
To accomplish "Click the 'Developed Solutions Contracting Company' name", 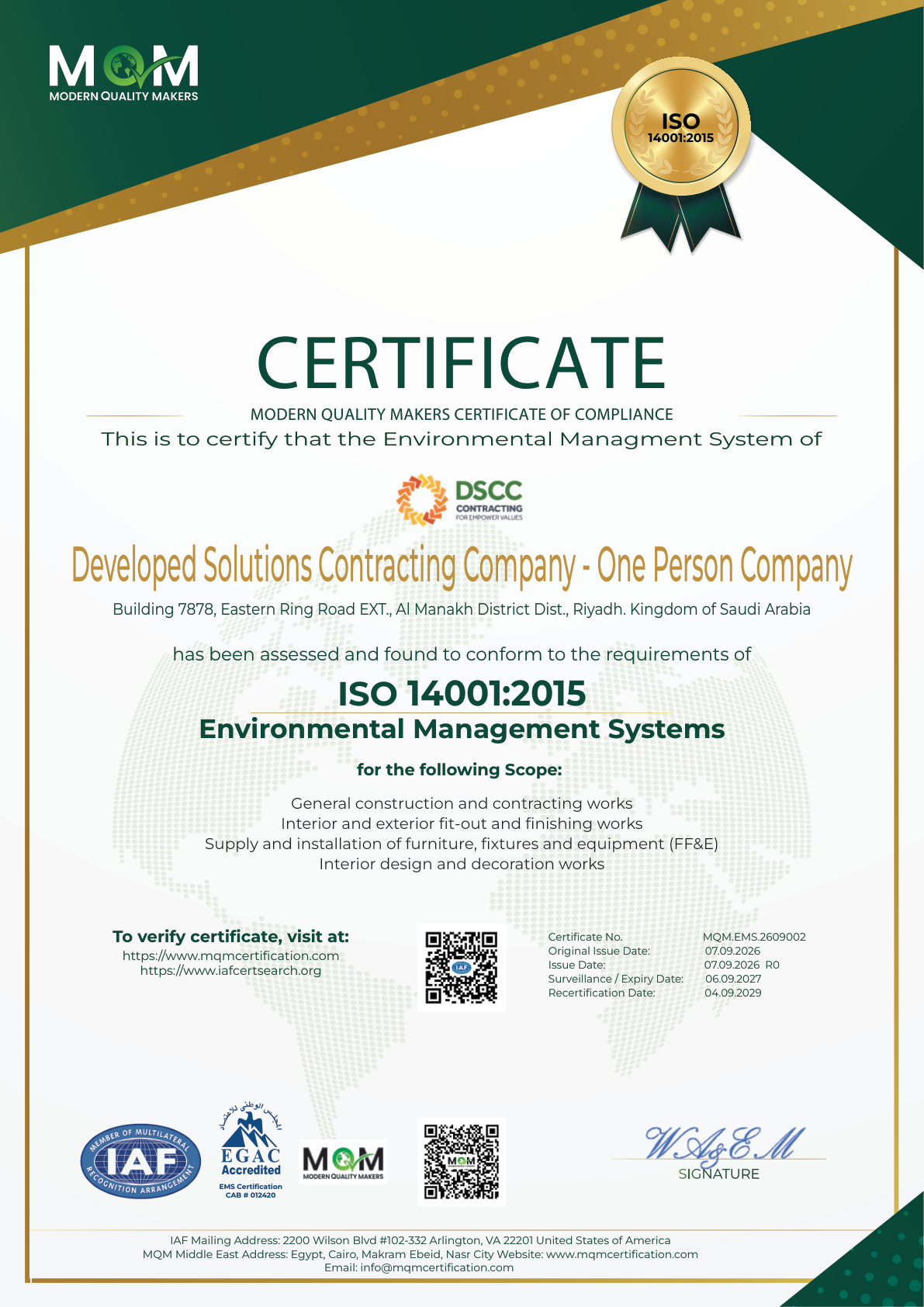I will [x=462, y=566].
